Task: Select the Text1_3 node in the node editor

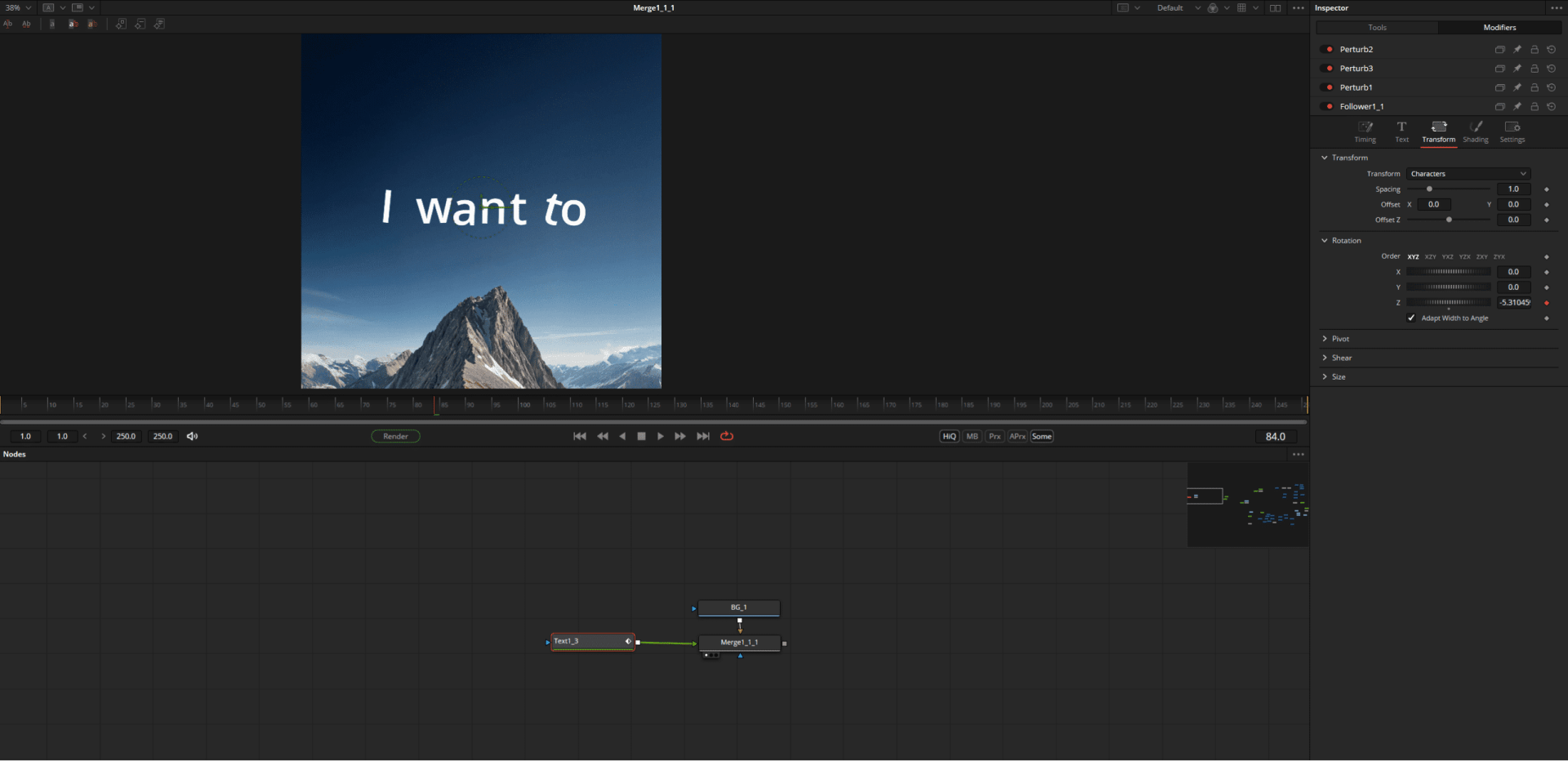Action: (x=591, y=641)
